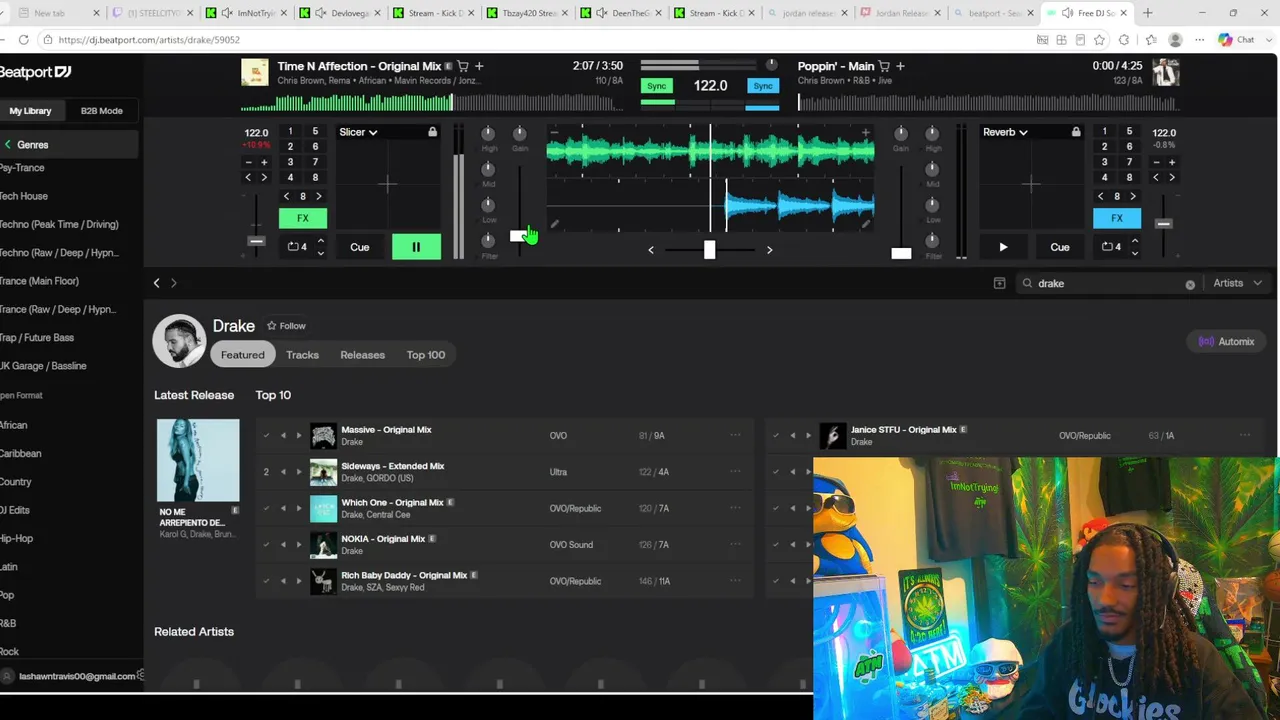
Task: Open more options for Rich Baby Daddy
Action: [735, 580]
